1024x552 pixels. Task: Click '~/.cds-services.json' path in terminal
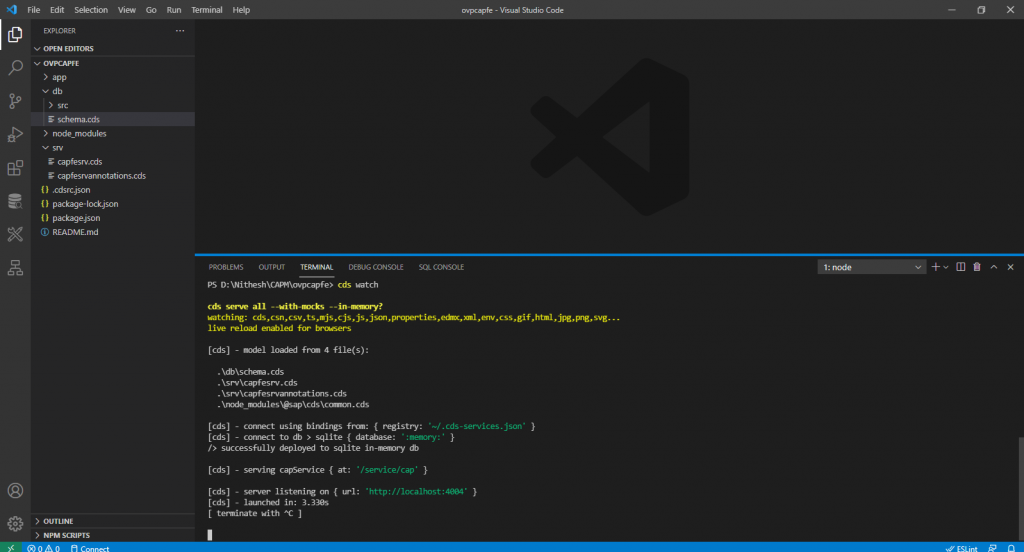tap(477, 426)
